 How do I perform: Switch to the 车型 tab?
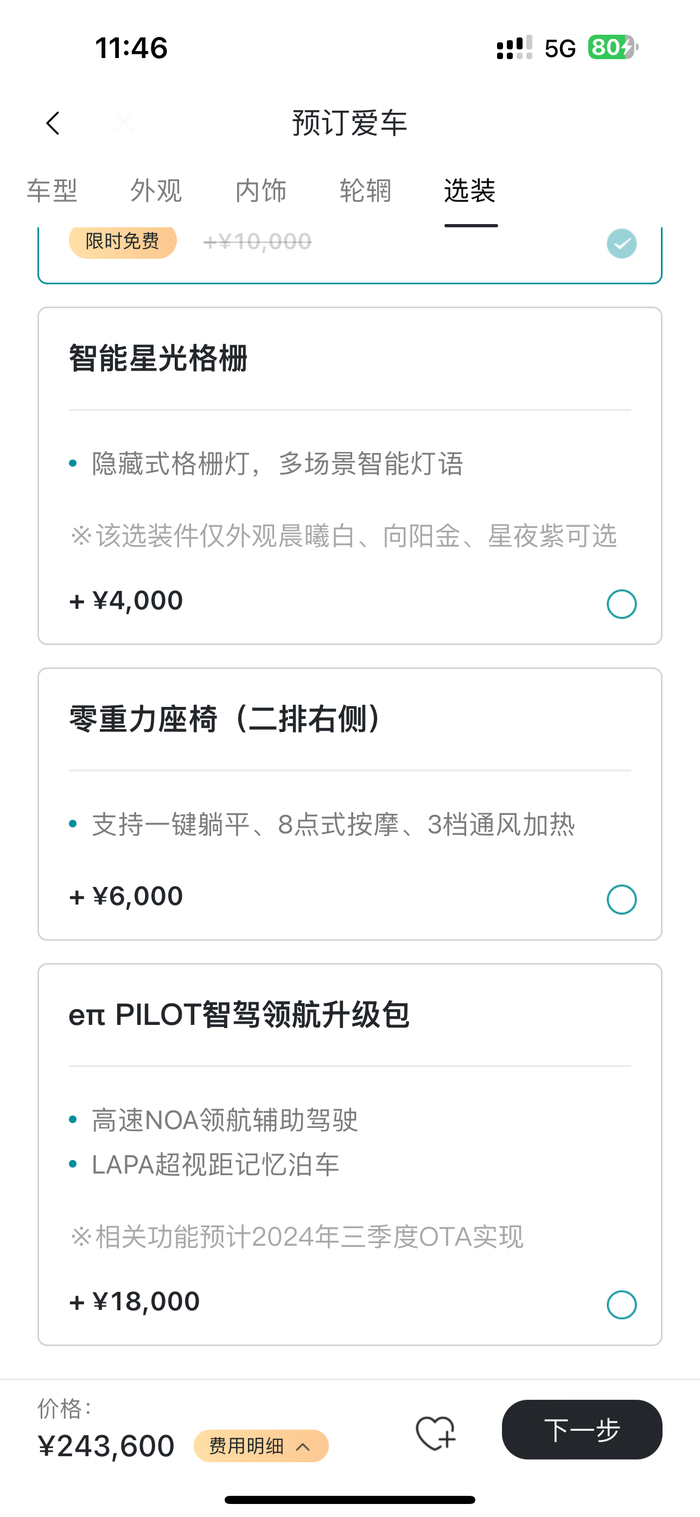52,190
